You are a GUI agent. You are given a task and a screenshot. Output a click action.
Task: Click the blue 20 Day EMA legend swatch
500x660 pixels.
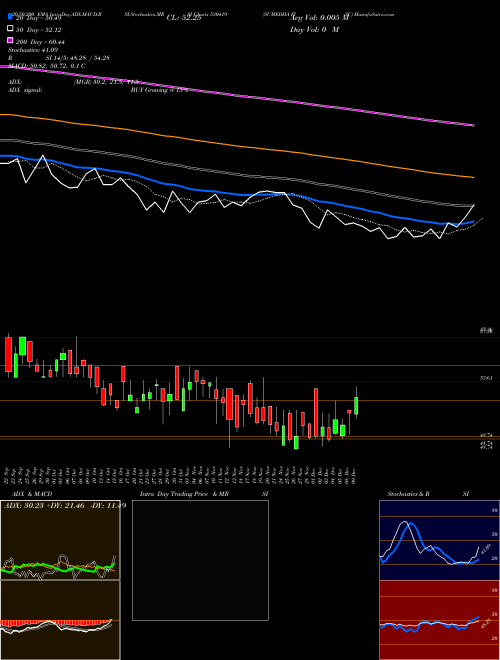pos(11,17)
